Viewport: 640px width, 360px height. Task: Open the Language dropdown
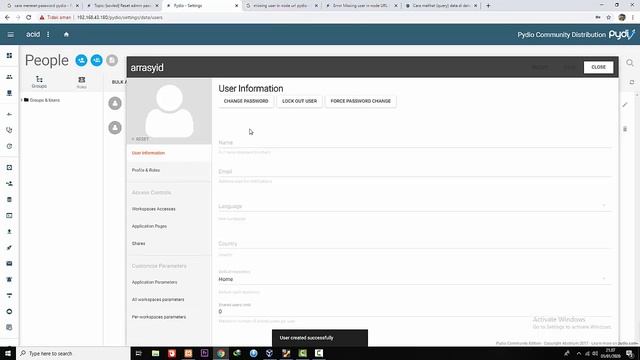415,206
